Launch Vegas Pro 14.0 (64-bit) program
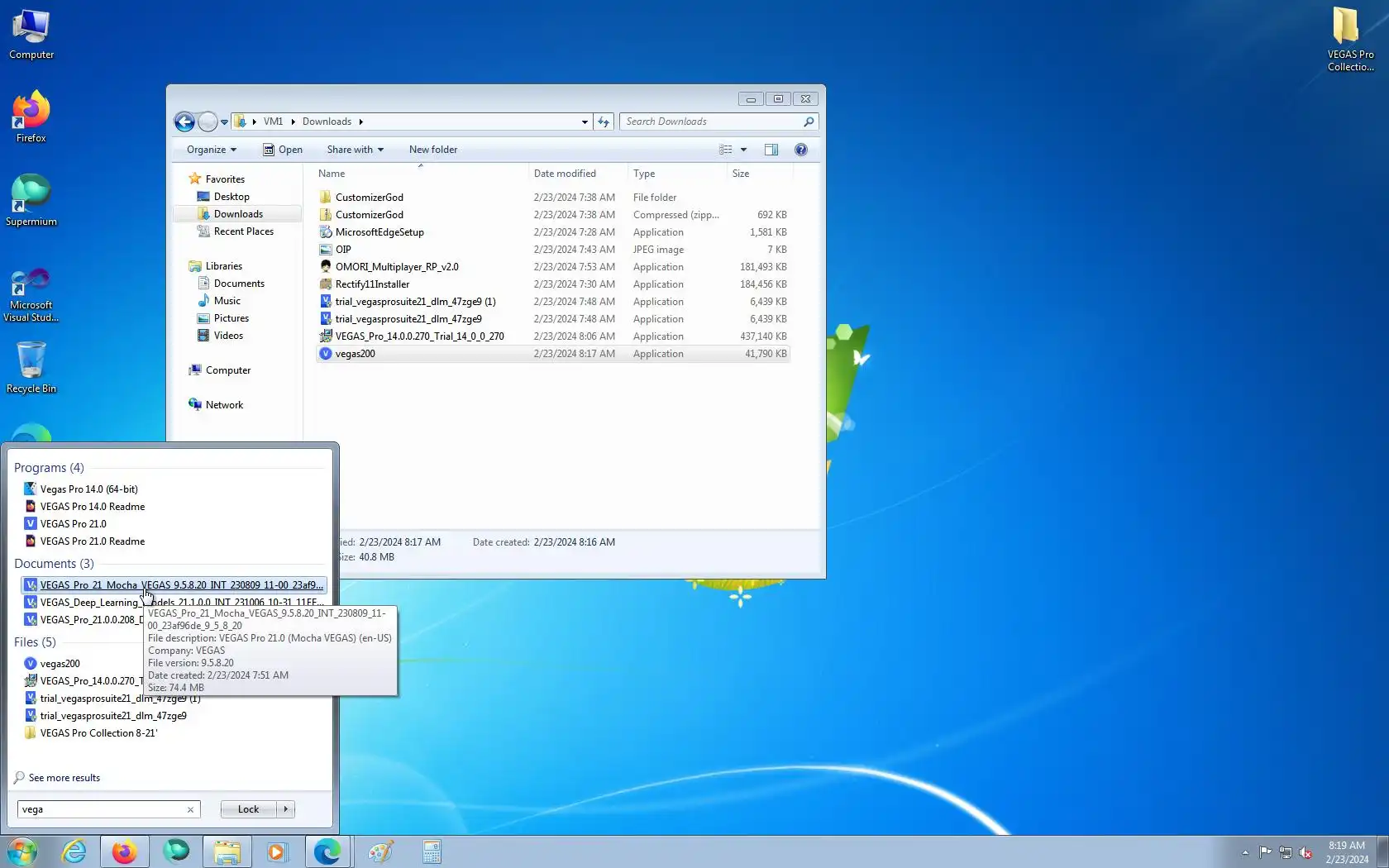 click(88, 489)
